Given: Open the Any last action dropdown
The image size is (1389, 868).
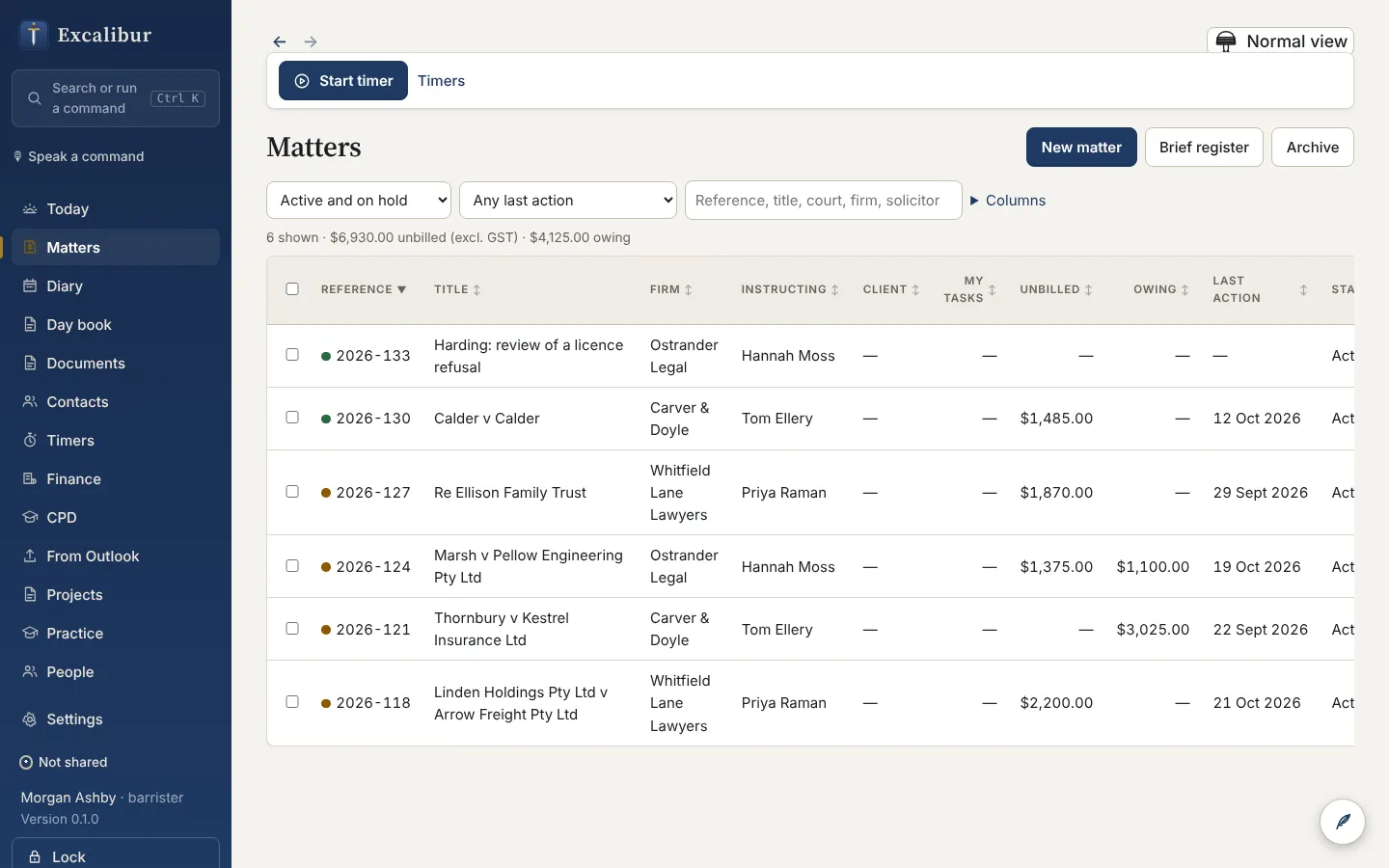Looking at the screenshot, I should (x=568, y=201).
